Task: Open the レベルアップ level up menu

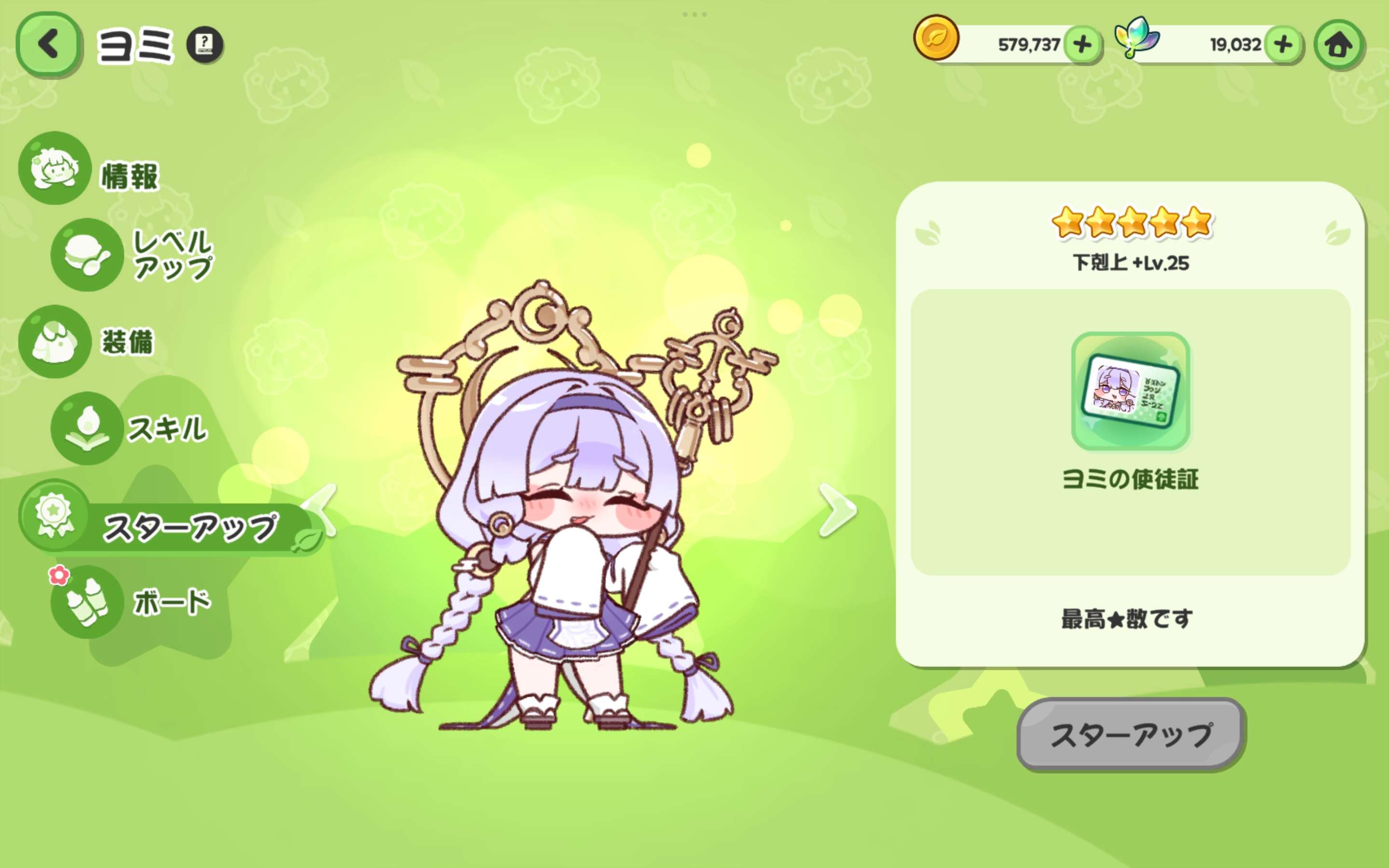Action: tap(133, 254)
